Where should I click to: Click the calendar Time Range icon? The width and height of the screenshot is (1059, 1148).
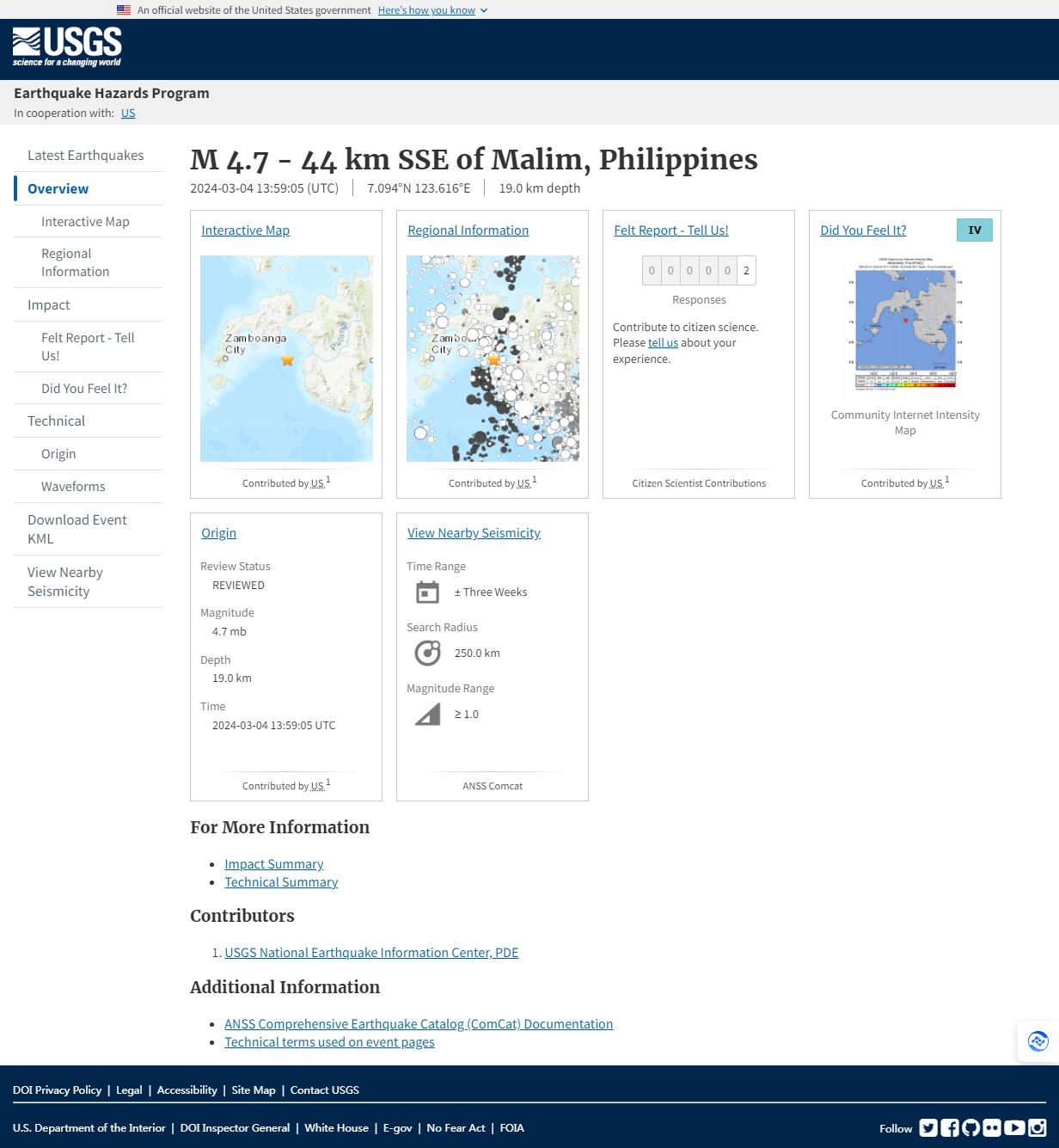click(427, 592)
